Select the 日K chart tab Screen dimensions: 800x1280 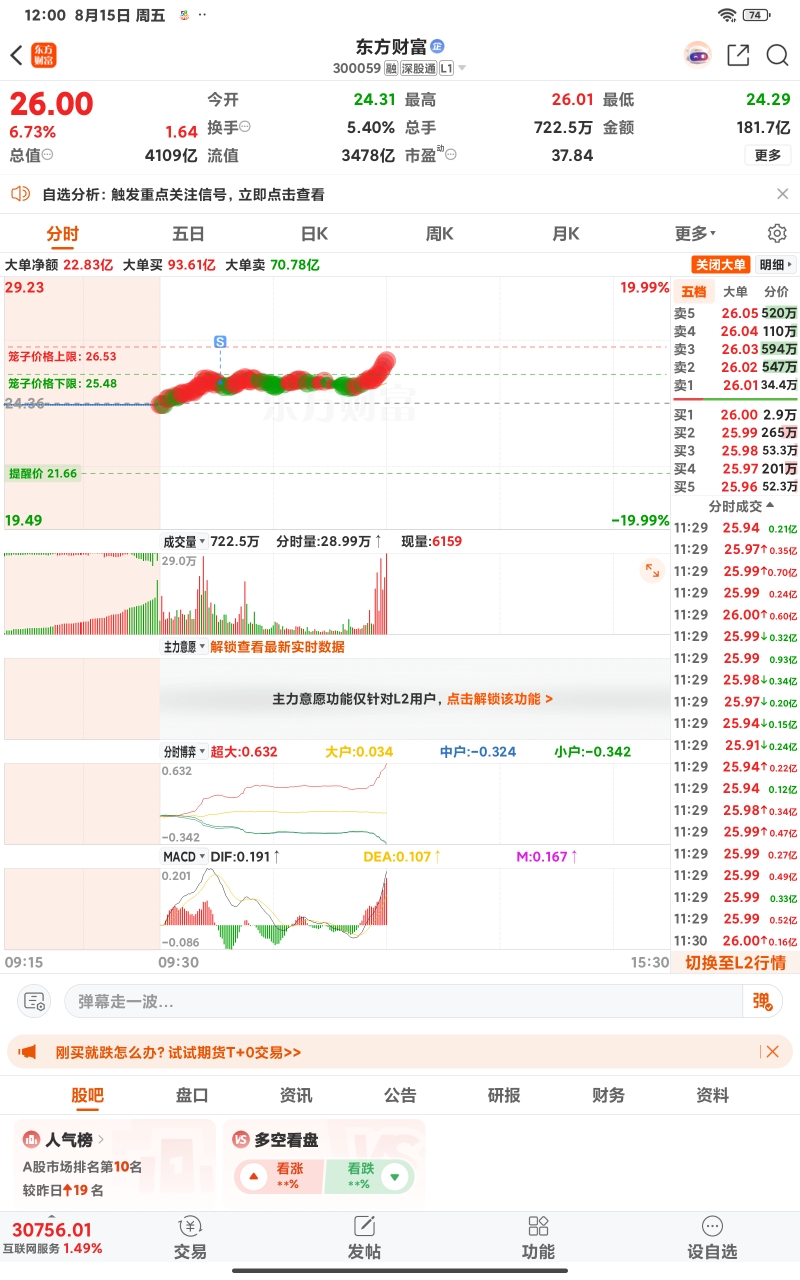pyautogui.click(x=314, y=233)
